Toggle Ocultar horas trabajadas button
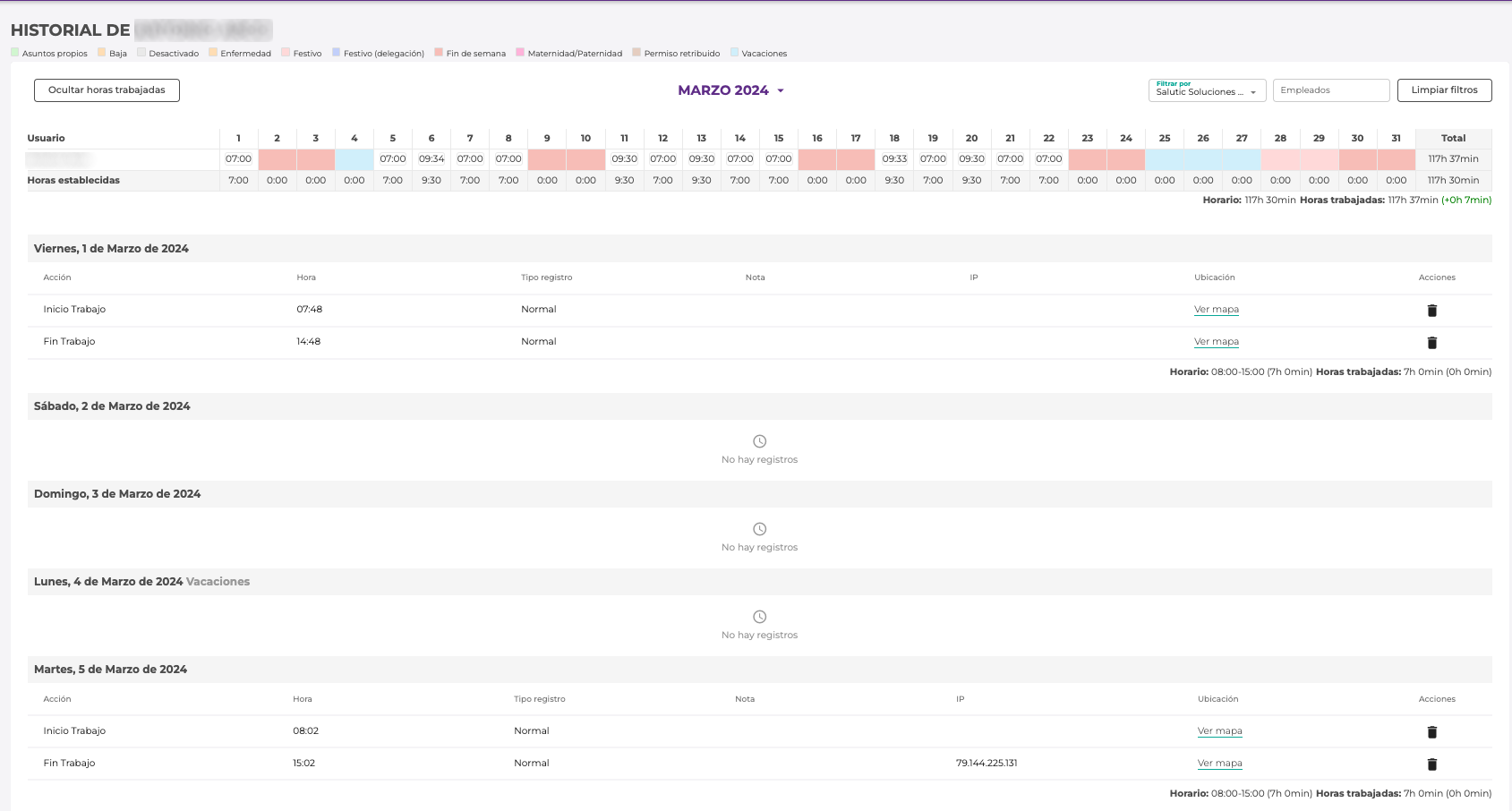The width and height of the screenshot is (1512, 811). [x=107, y=90]
